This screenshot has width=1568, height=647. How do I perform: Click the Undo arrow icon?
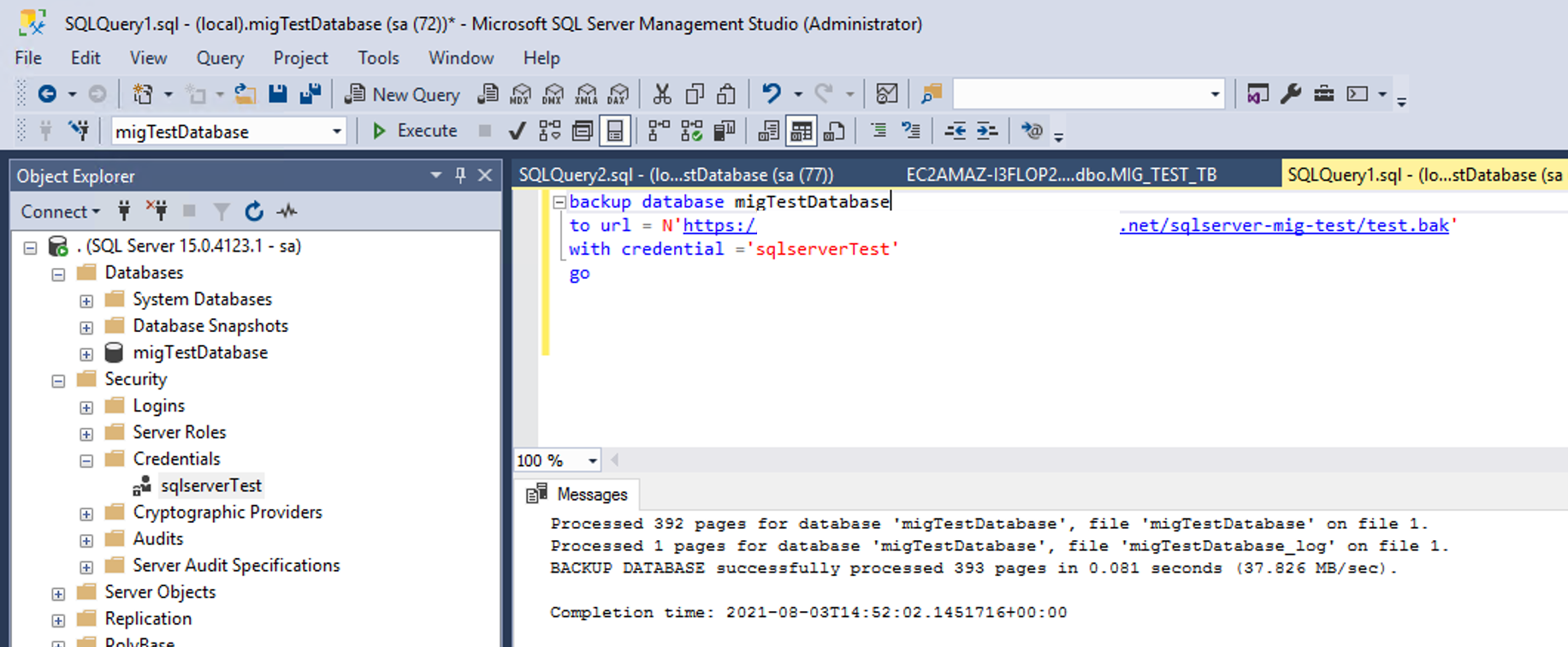(772, 94)
